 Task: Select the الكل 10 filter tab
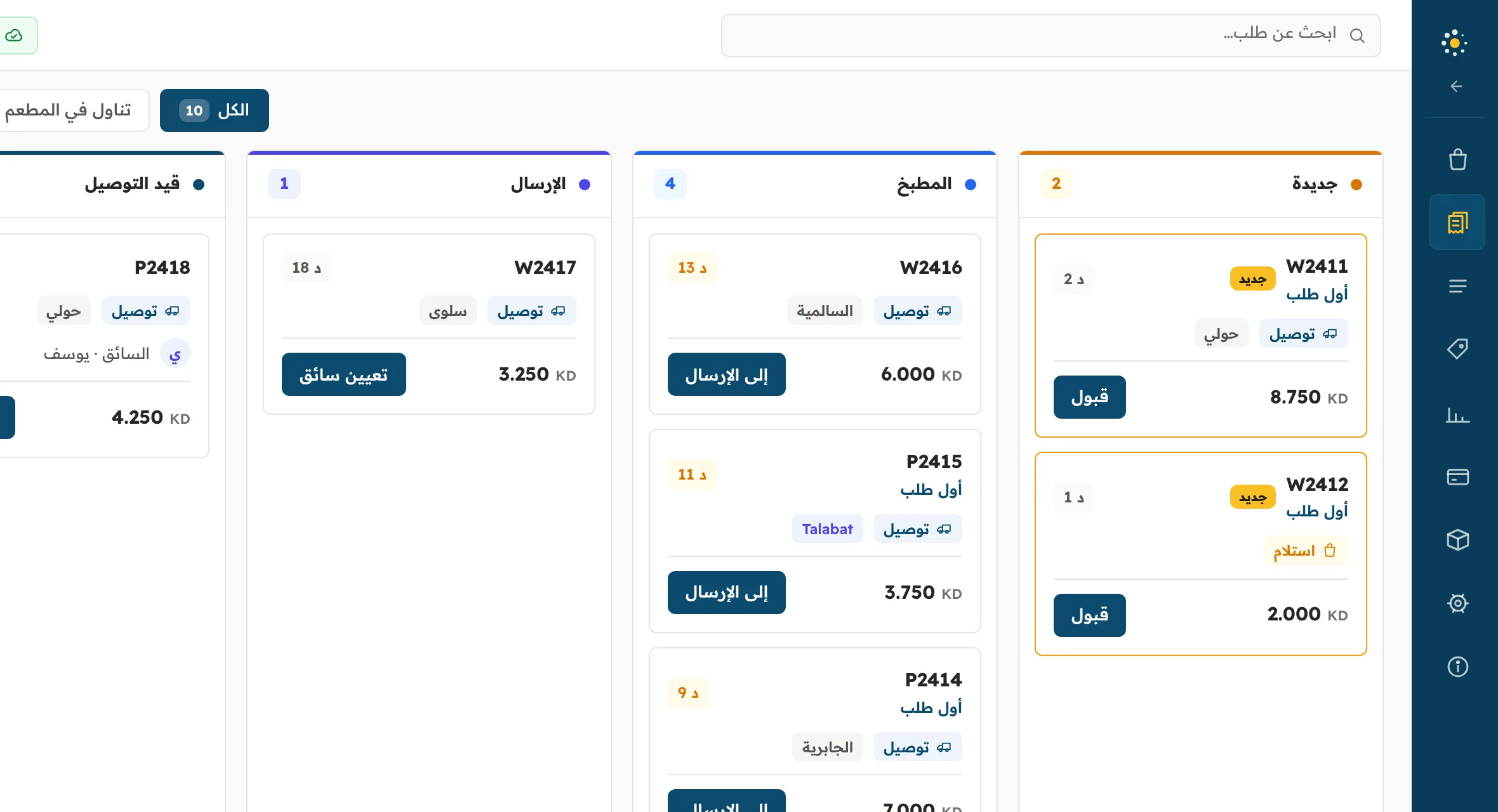pos(215,110)
